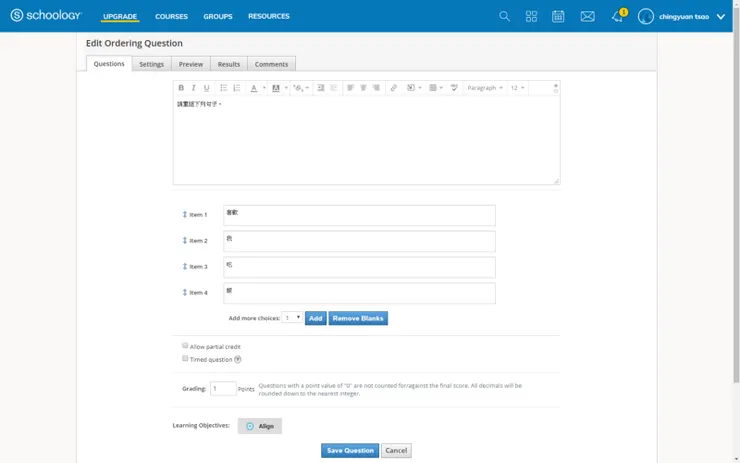Apply the text highlight background color
The image size is (740, 463).
(x=276, y=88)
